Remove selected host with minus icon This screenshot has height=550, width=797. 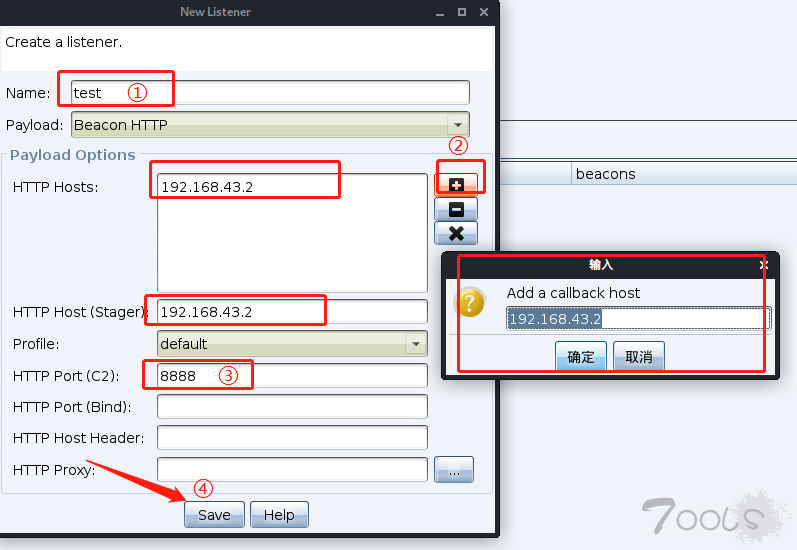click(x=456, y=209)
